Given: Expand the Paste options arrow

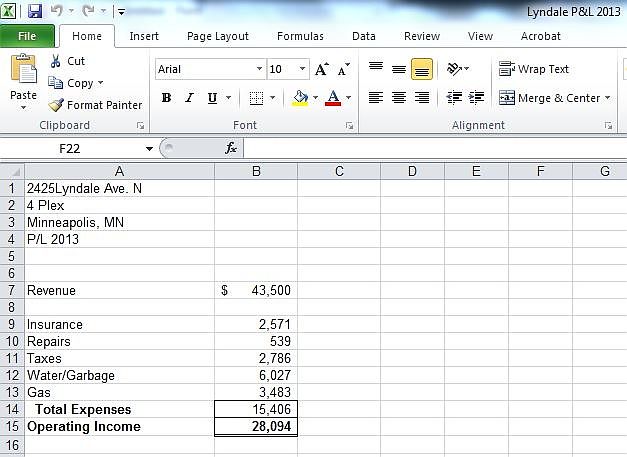Looking at the screenshot, I should pyautogui.click(x=23, y=107).
